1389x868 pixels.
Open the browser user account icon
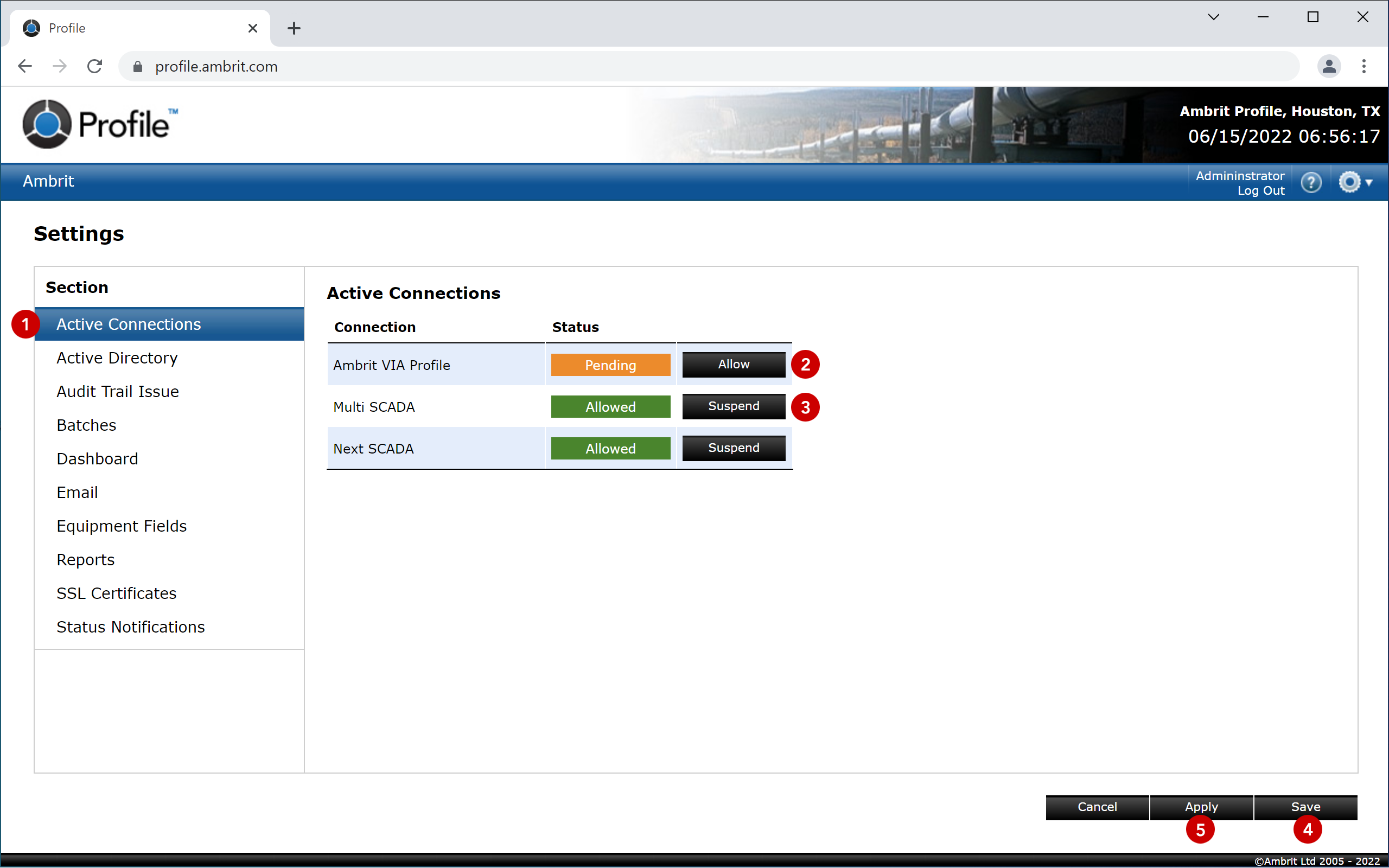(x=1329, y=67)
